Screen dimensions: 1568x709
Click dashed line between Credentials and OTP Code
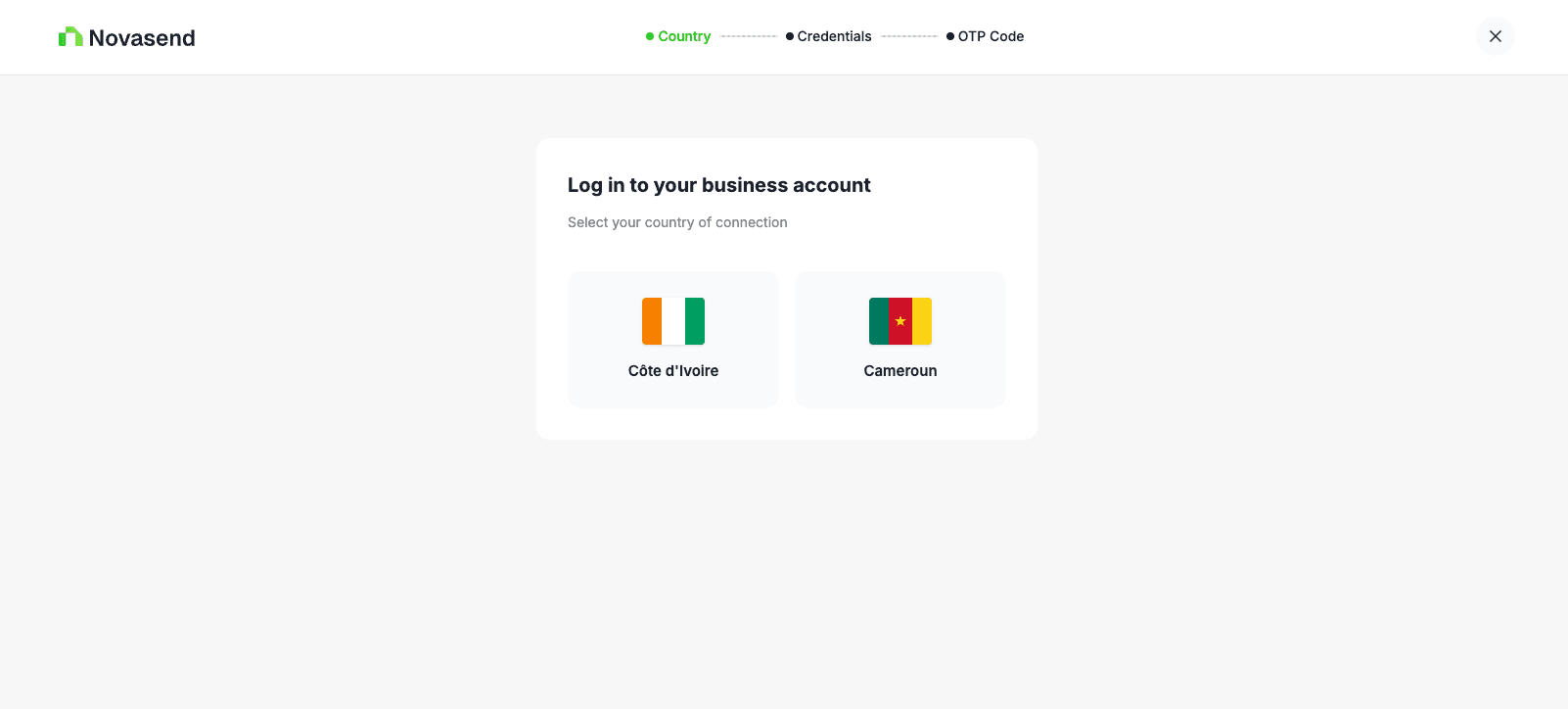point(909,36)
